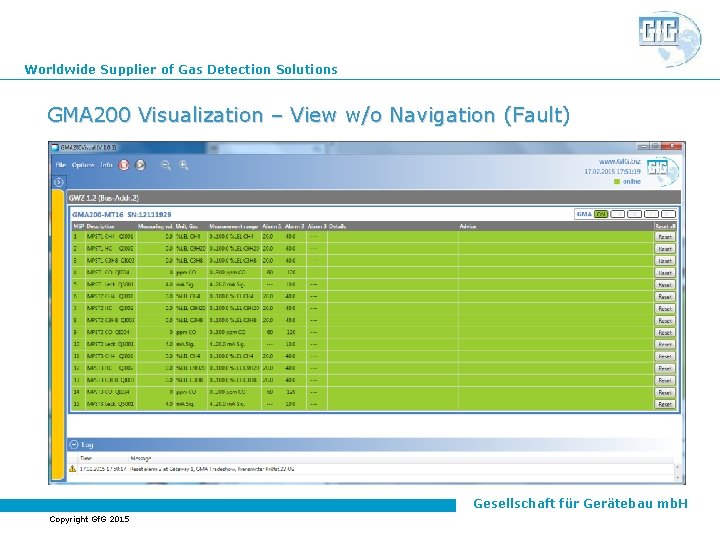This screenshot has height=540, width=720.
Task: Click the Details column header
Action: (x=338, y=226)
